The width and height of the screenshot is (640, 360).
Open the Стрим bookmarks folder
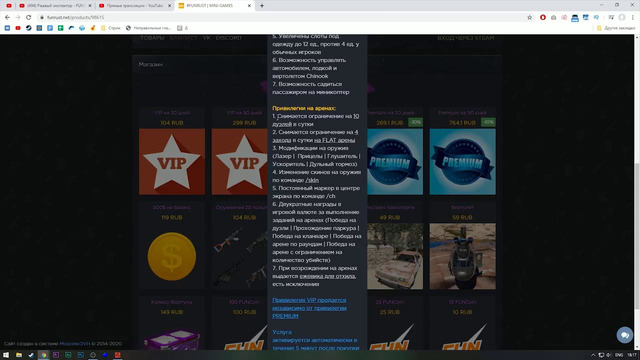(111, 28)
